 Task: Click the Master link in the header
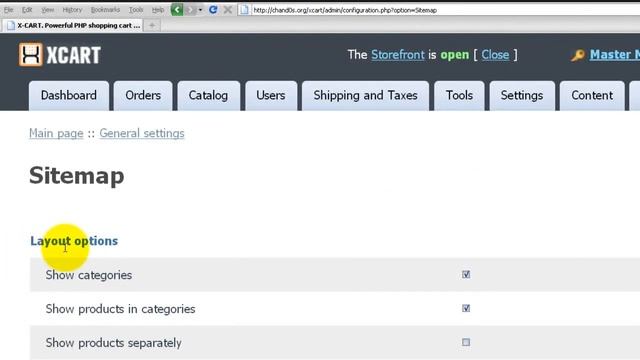click(614, 55)
